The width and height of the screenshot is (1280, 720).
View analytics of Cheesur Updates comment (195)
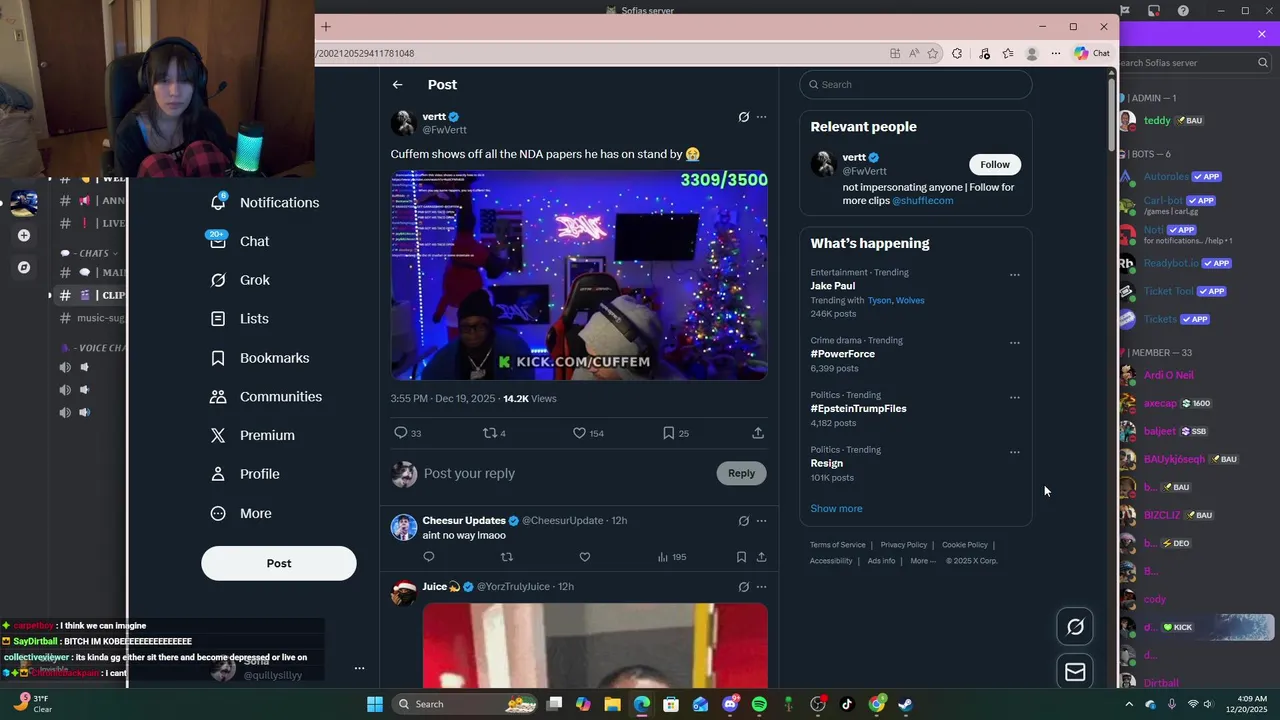(671, 557)
